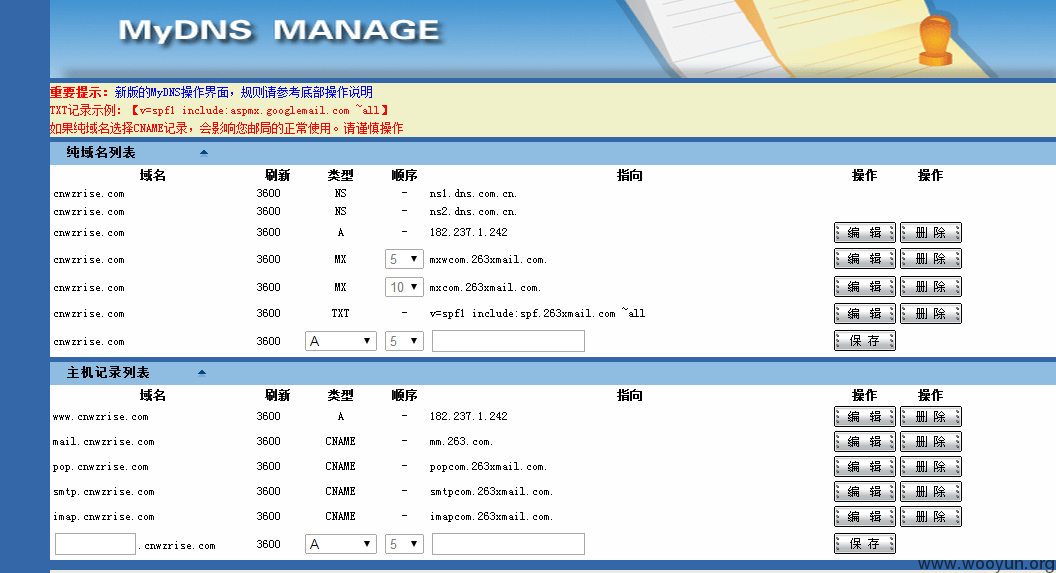
Task: Edit the TXT spf record
Action: coord(865,314)
